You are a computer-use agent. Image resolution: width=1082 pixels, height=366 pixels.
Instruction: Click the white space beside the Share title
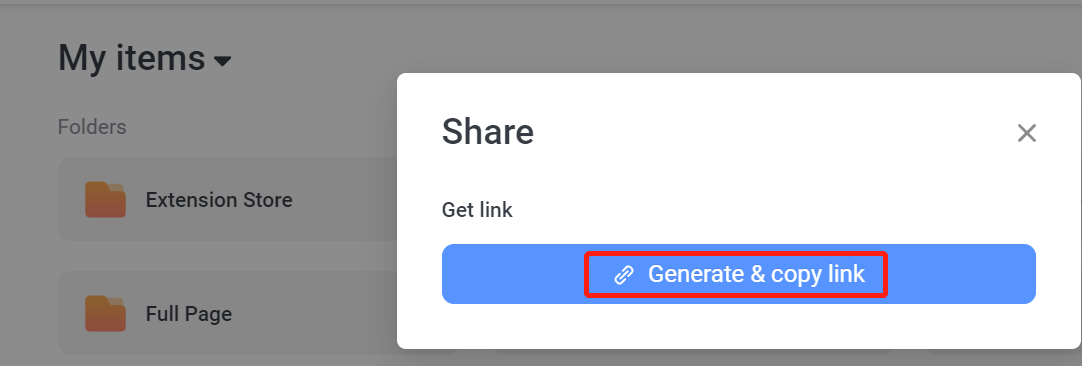click(773, 133)
